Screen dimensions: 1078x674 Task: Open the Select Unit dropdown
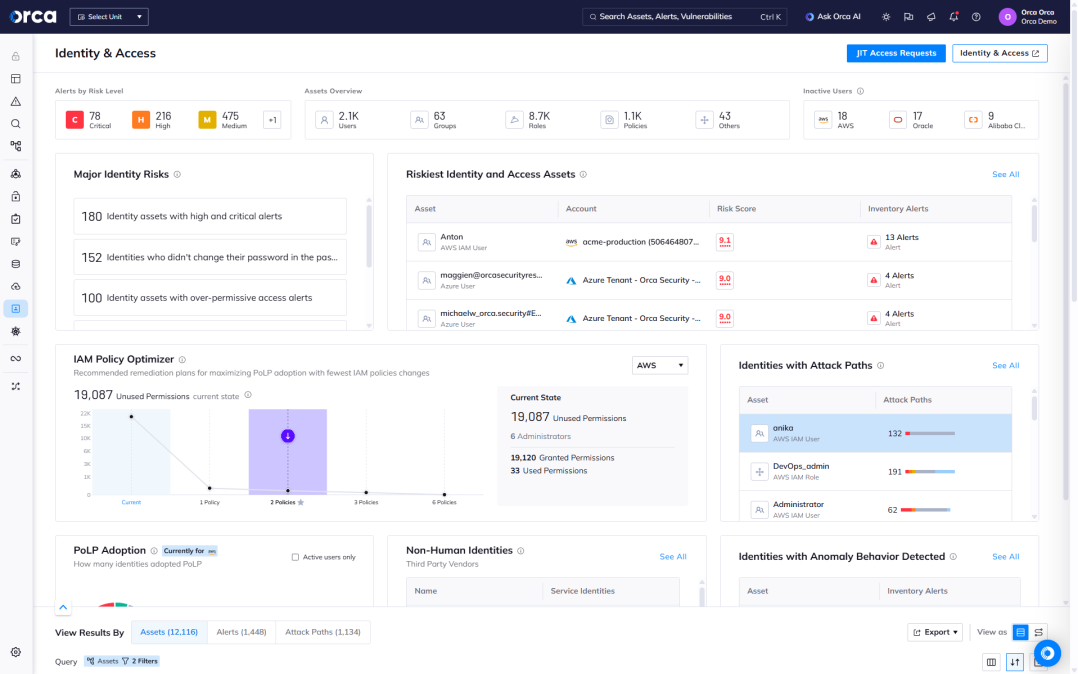(109, 17)
